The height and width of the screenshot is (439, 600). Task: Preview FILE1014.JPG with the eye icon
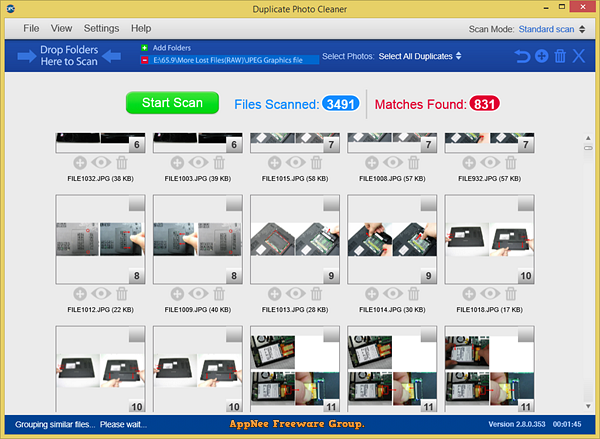[393, 294]
